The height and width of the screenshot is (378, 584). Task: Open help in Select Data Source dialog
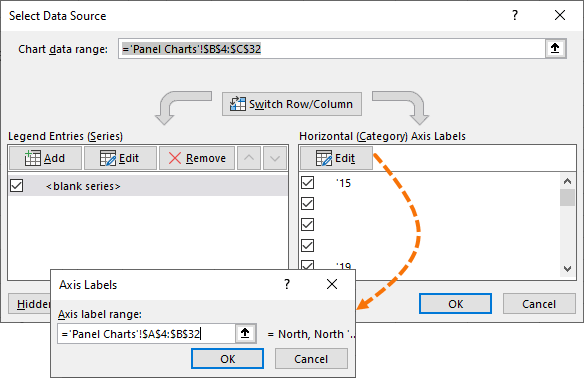point(515,16)
